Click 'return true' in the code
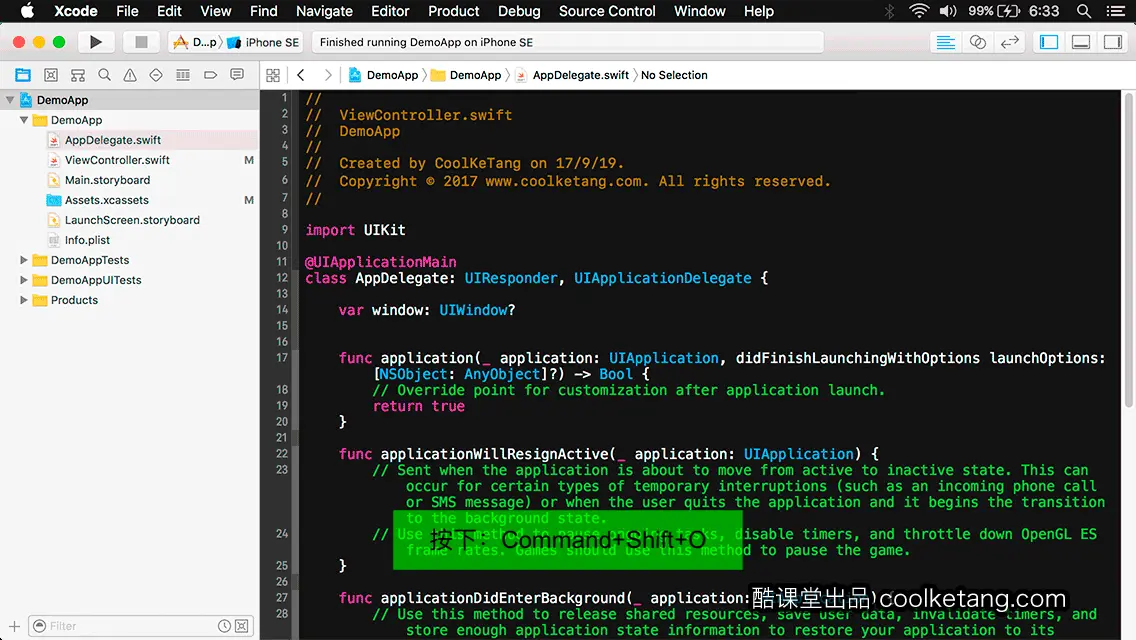Screen dimensions: 1136x640 tap(419, 407)
